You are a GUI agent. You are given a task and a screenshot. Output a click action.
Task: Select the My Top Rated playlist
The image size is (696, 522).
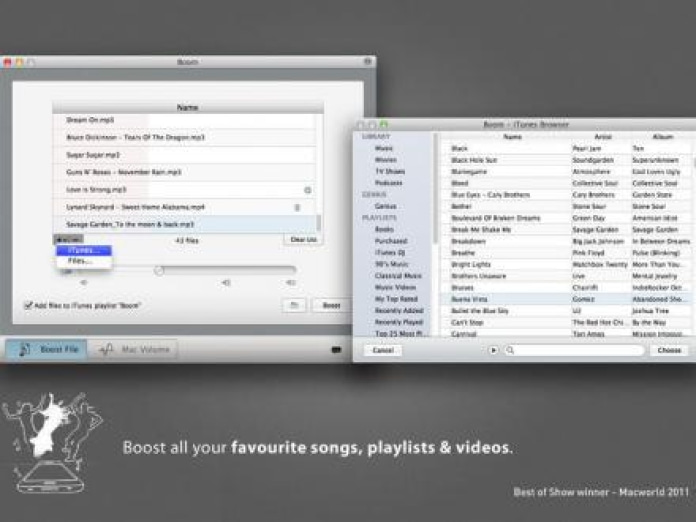click(395, 299)
